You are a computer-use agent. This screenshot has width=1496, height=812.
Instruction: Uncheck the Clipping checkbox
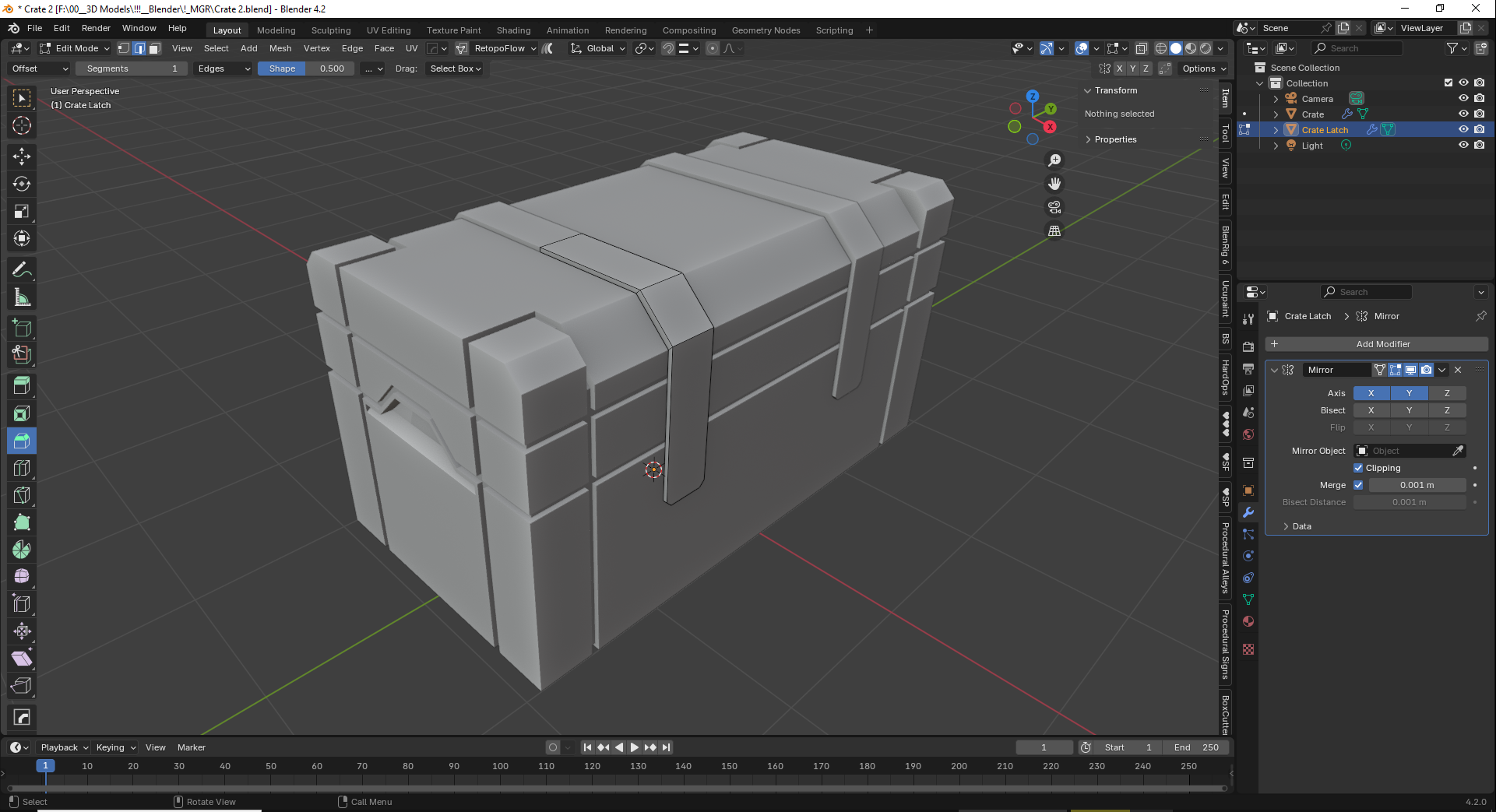click(1358, 468)
